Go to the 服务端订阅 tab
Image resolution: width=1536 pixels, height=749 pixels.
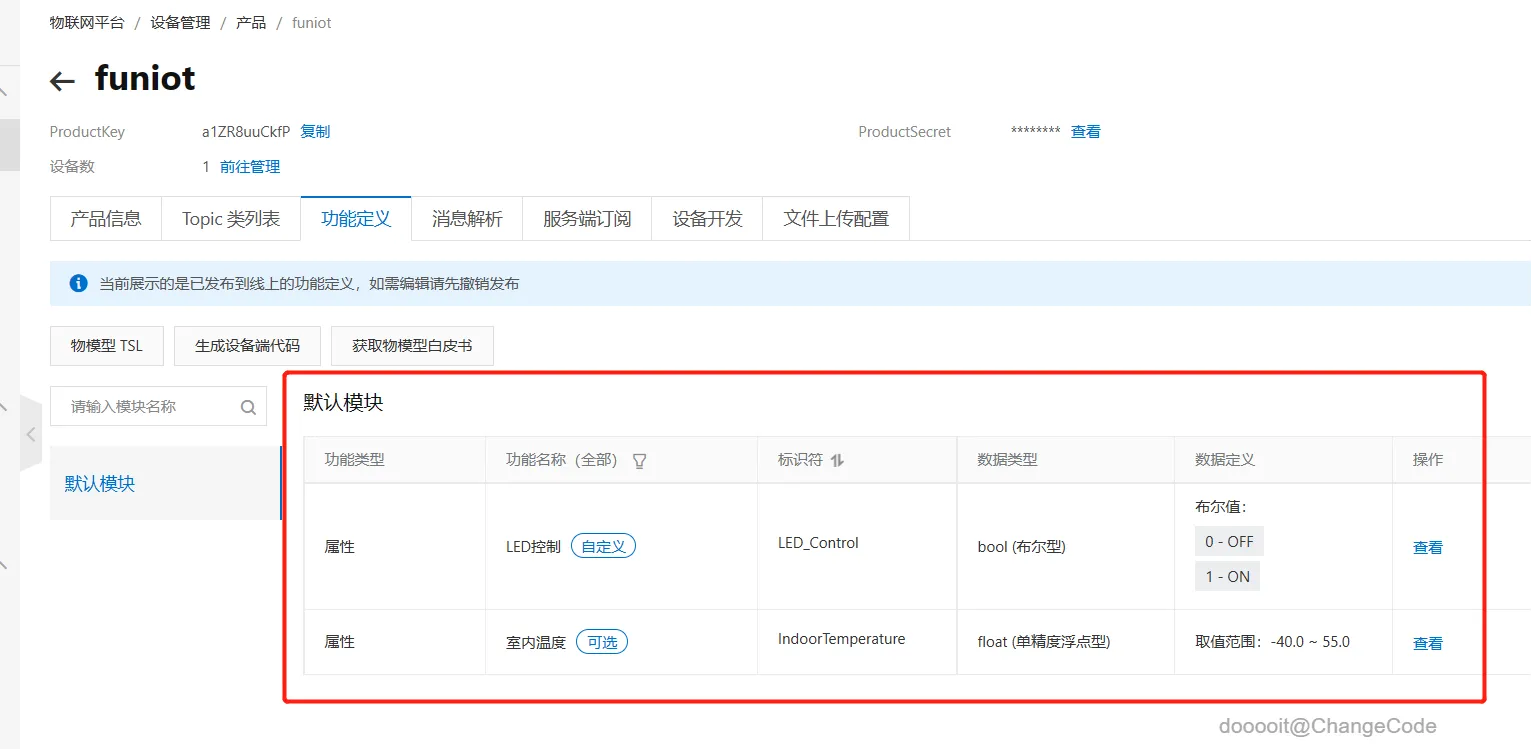click(587, 219)
